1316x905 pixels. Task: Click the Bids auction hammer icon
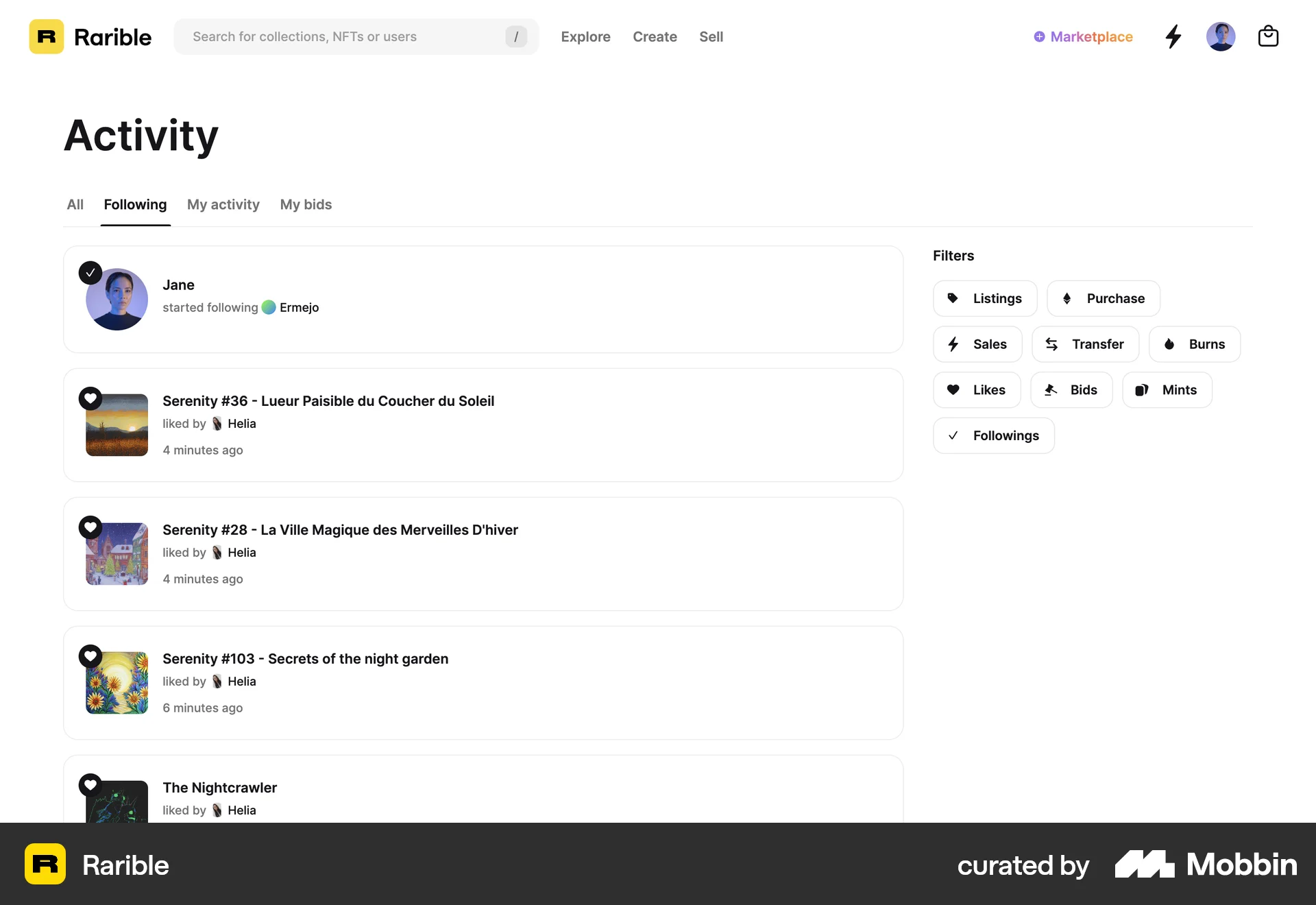click(1051, 389)
